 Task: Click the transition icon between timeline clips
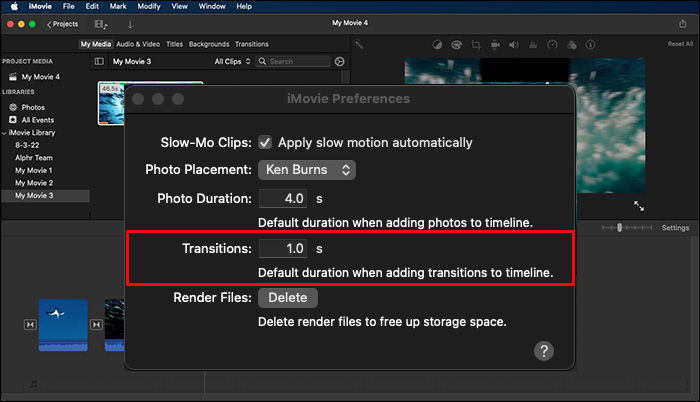(96, 324)
